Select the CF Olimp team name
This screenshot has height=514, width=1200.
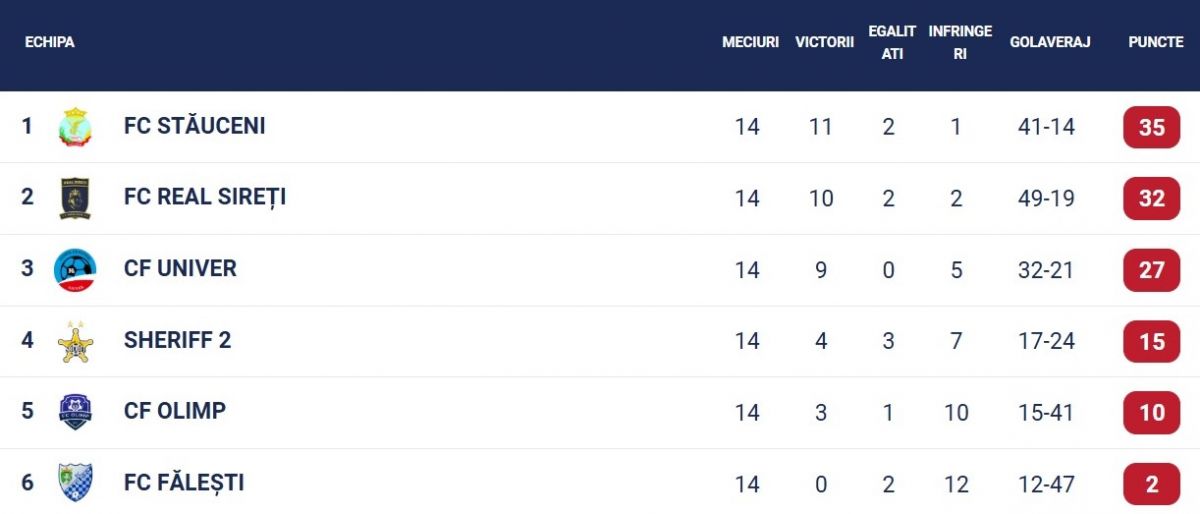(x=175, y=412)
